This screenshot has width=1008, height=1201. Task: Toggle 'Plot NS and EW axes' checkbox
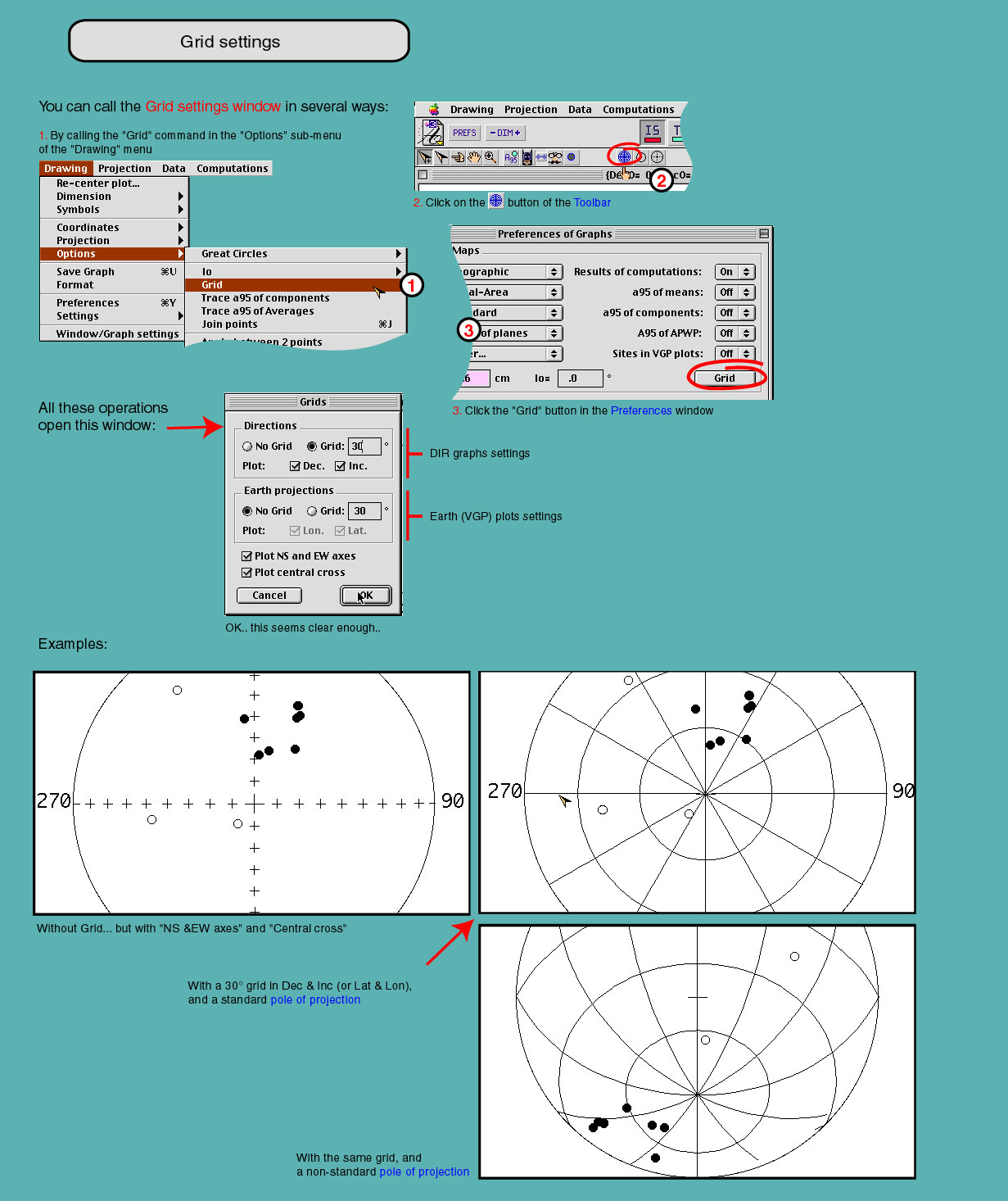point(246,556)
